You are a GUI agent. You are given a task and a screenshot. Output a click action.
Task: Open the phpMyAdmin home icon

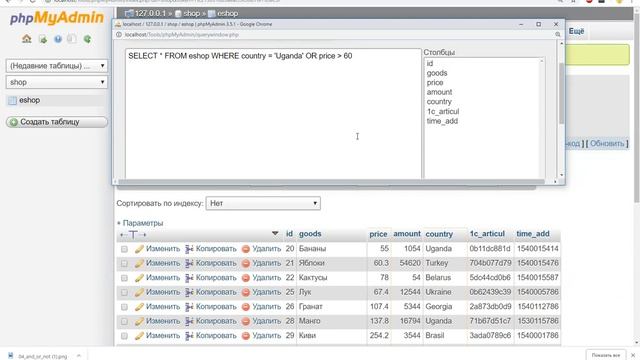(27, 39)
